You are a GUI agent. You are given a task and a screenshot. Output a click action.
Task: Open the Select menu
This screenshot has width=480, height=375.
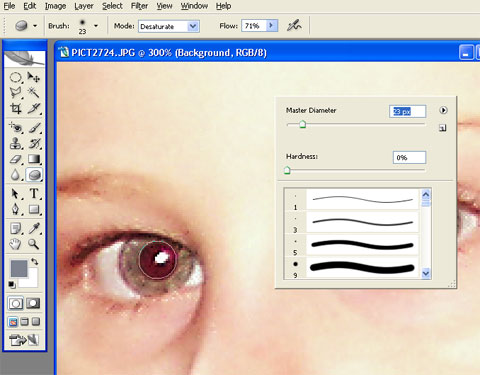coord(112,6)
